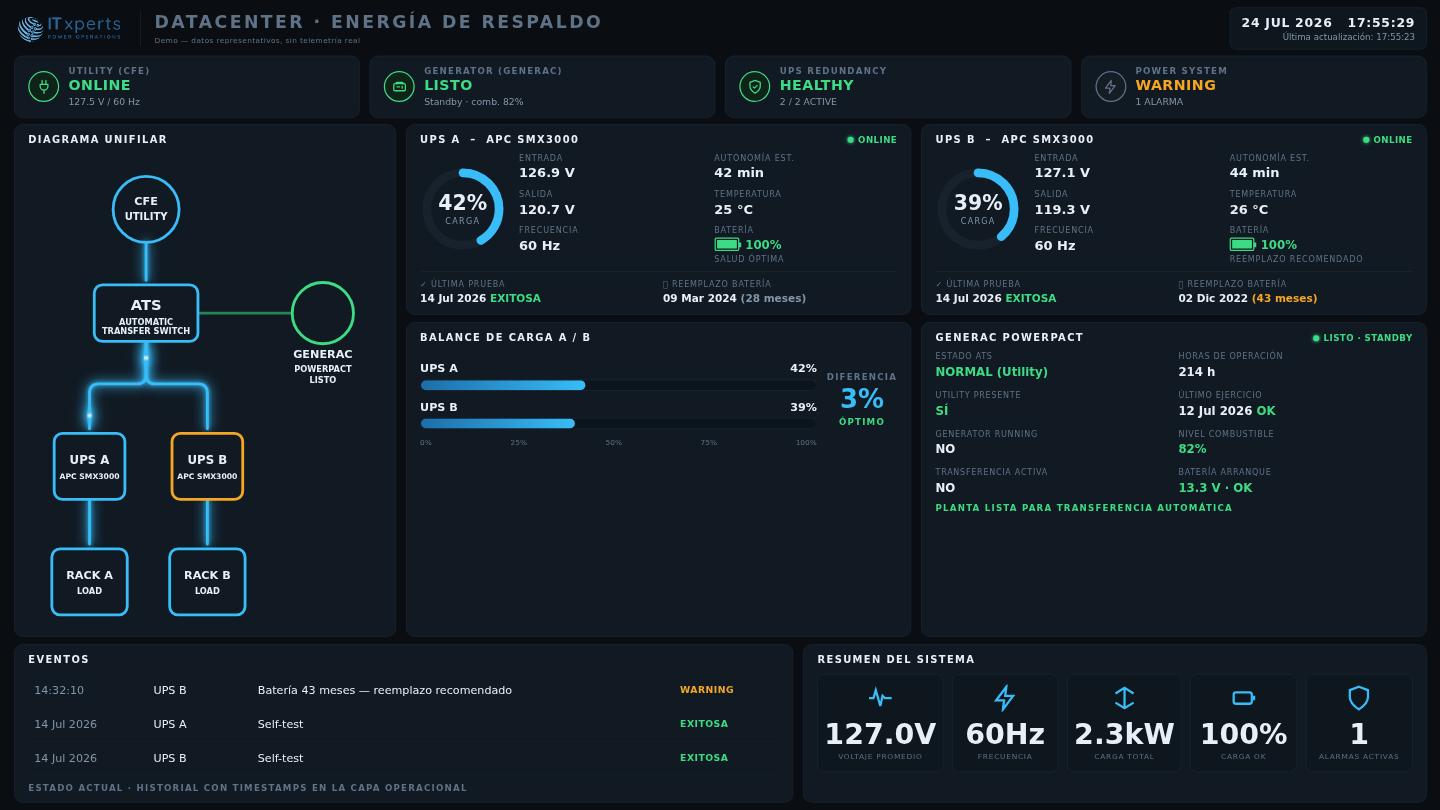Click the Power System lightning bolt icon
The image size is (1440, 810).
[1110, 87]
